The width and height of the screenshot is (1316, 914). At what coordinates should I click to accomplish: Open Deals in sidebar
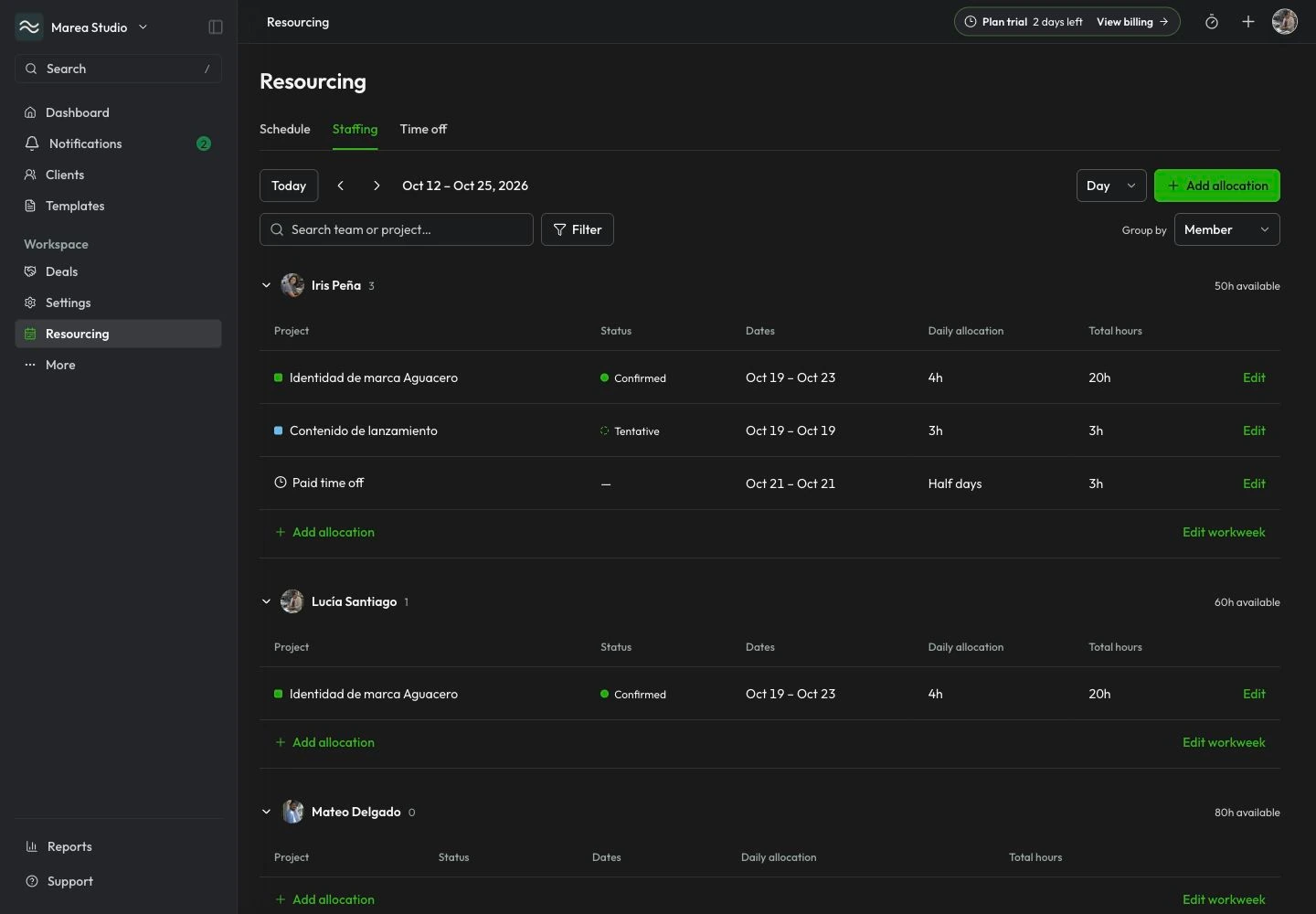pos(119,271)
